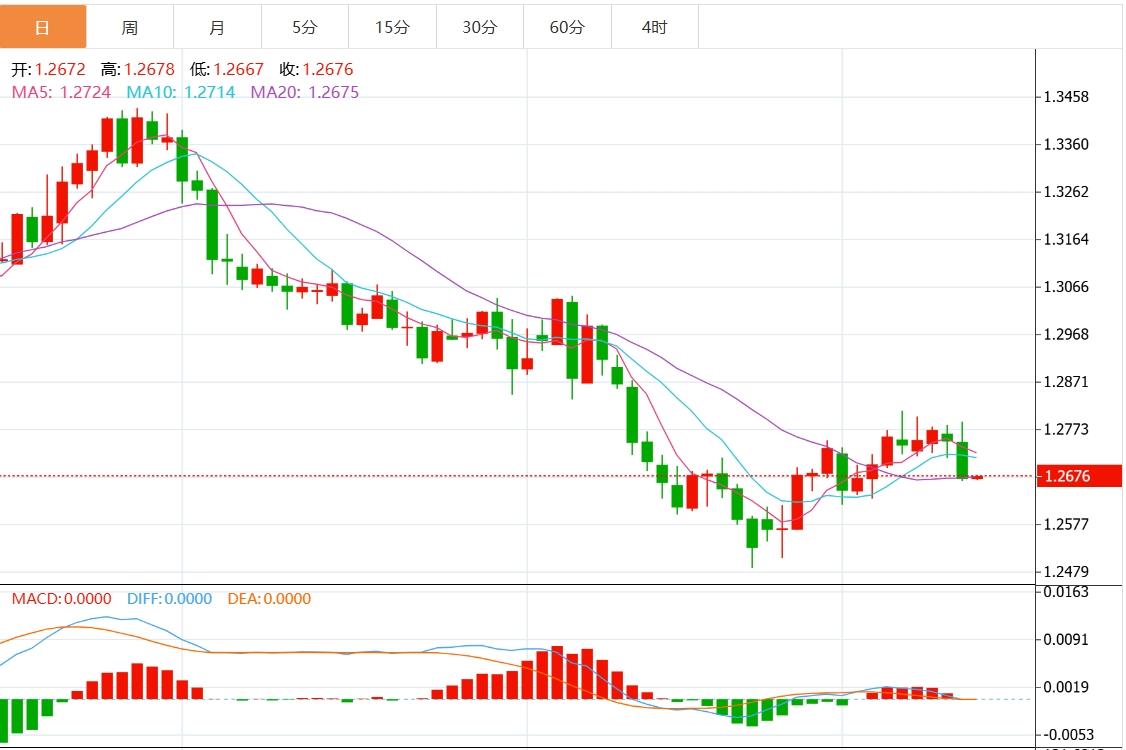Click the MA20 indicator label
This screenshot has height=750, width=1126.
[304, 92]
